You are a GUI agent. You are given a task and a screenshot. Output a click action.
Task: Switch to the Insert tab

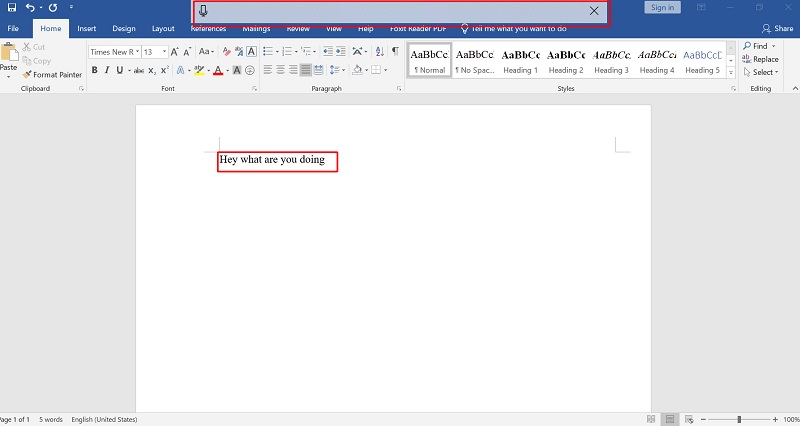point(86,29)
